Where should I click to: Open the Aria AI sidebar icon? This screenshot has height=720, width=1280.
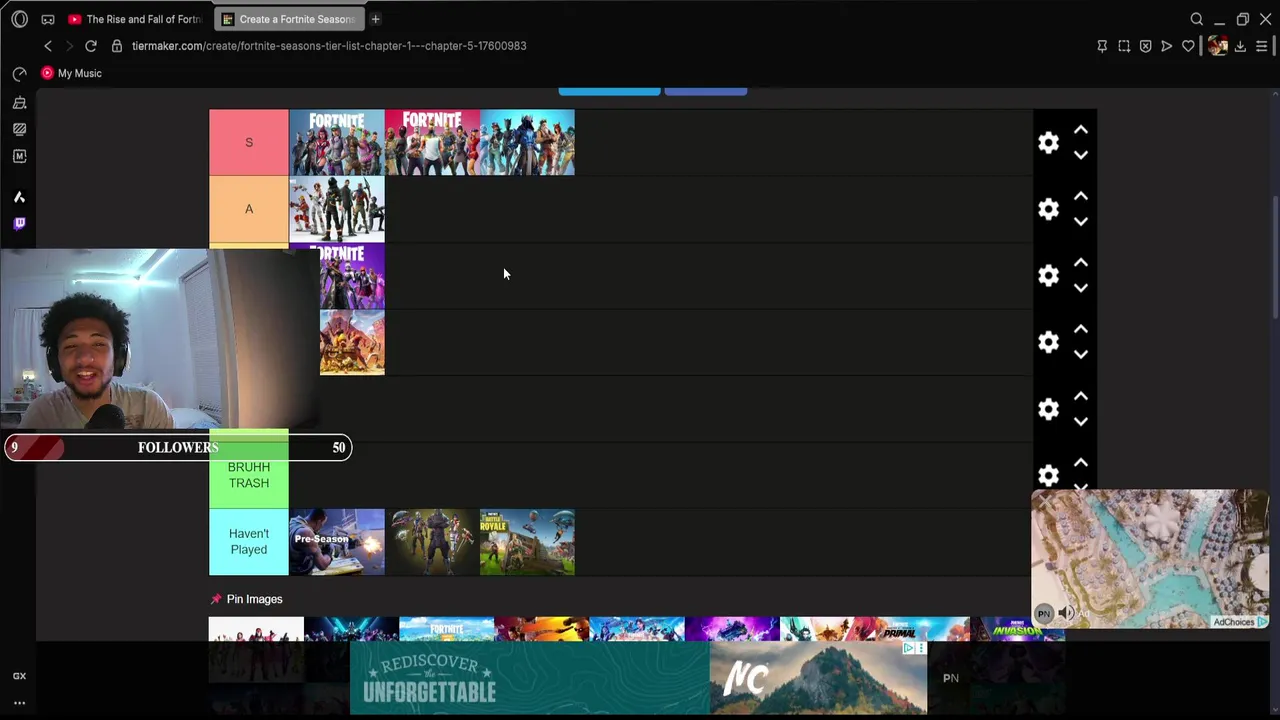(x=19, y=197)
